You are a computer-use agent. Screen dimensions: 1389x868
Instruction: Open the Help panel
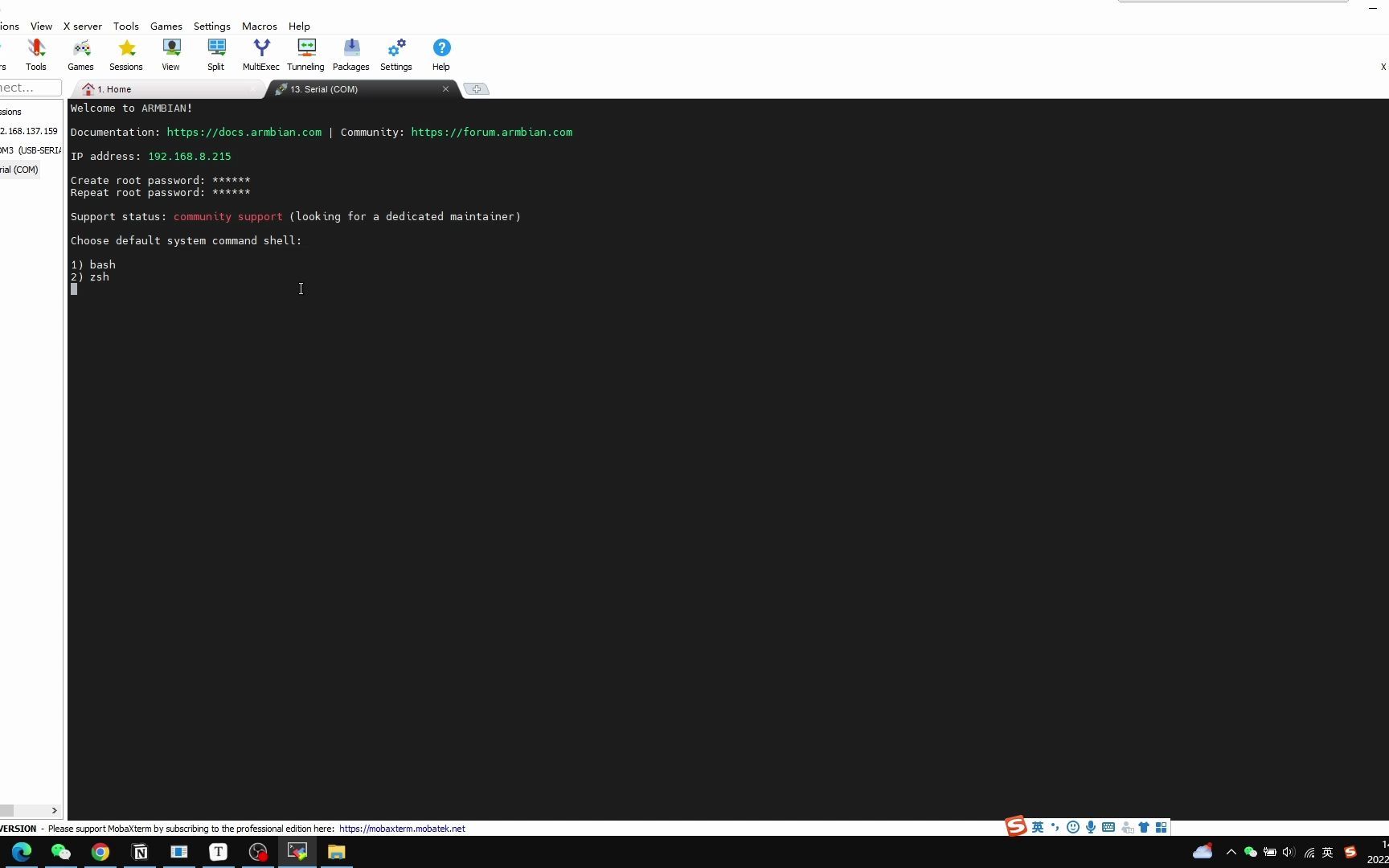click(x=440, y=53)
